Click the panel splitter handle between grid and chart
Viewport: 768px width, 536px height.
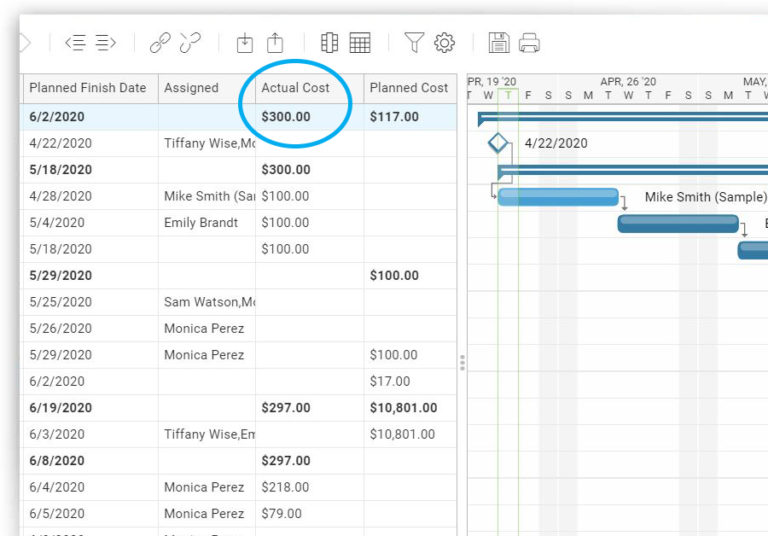462,363
